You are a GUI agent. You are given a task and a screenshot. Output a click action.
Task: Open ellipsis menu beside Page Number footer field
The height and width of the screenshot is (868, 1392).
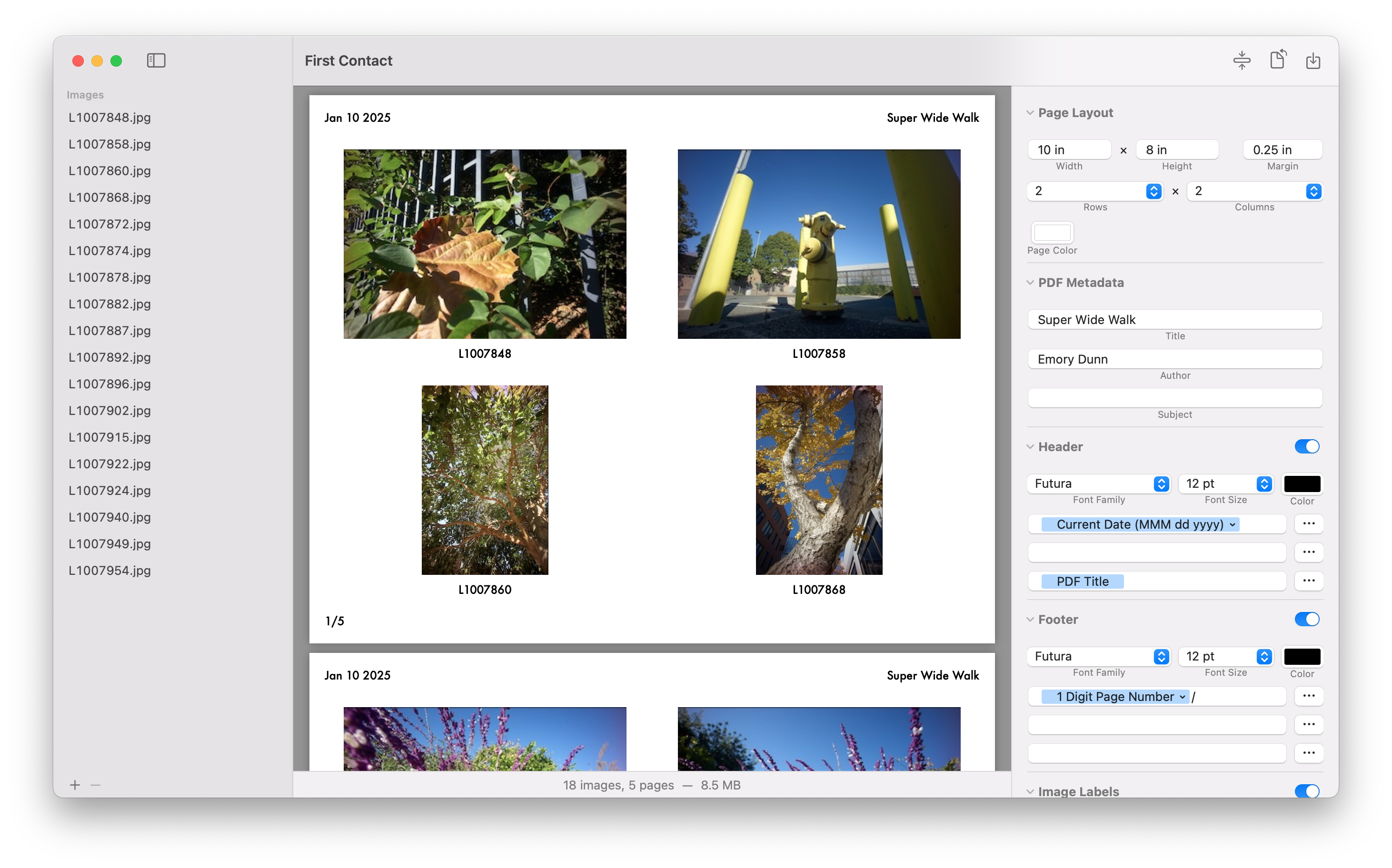click(x=1308, y=696)
